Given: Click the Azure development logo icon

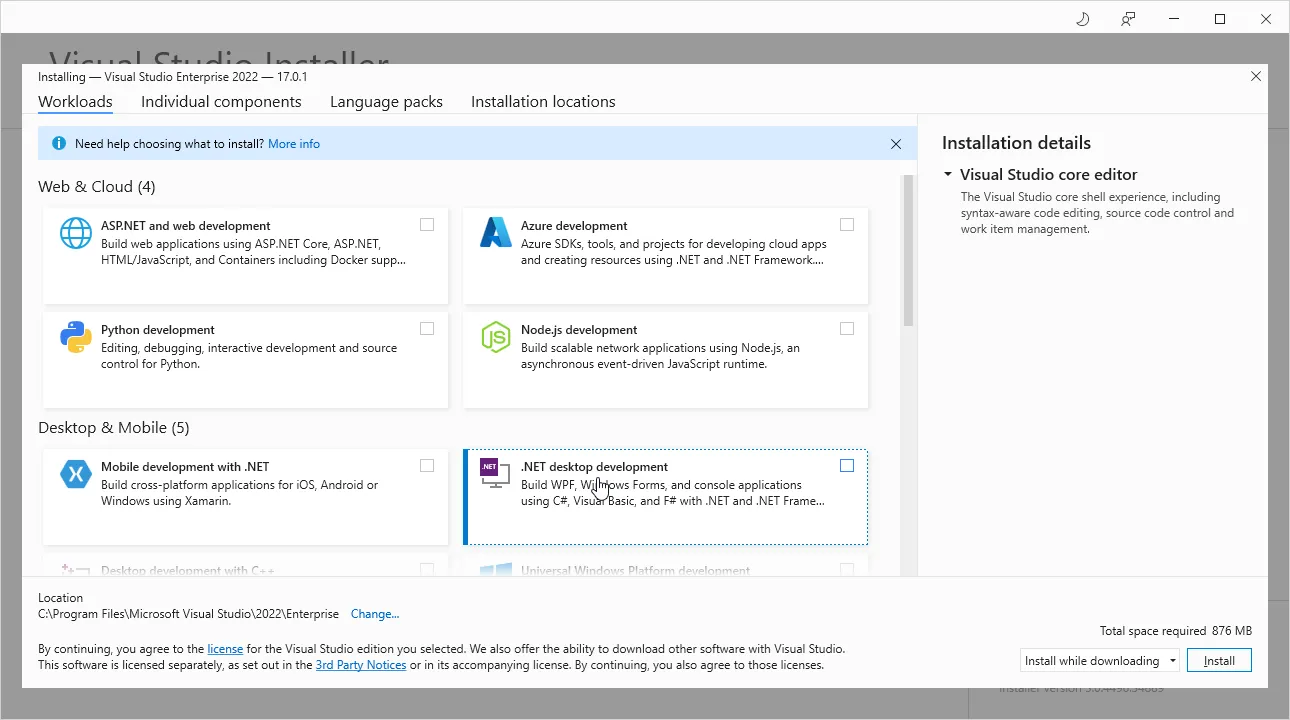Looking at the screenshot, I should [496, 233].
